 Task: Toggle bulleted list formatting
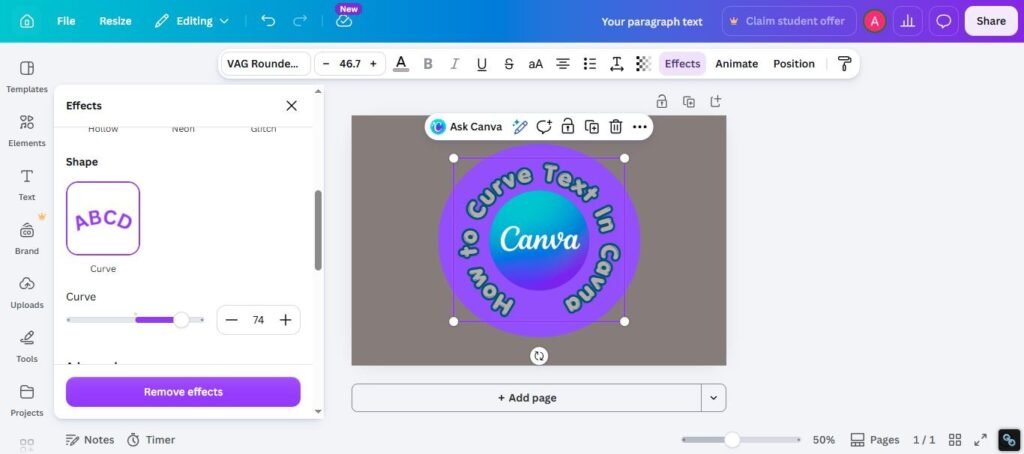tap(590, 63)
